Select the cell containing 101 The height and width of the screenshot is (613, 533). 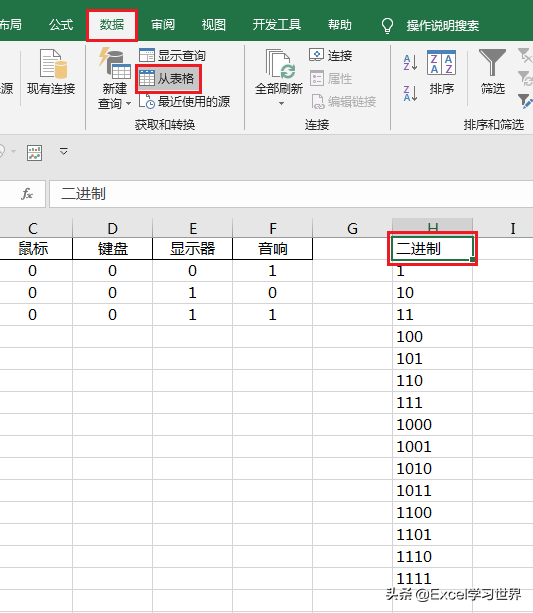[433, 358]
